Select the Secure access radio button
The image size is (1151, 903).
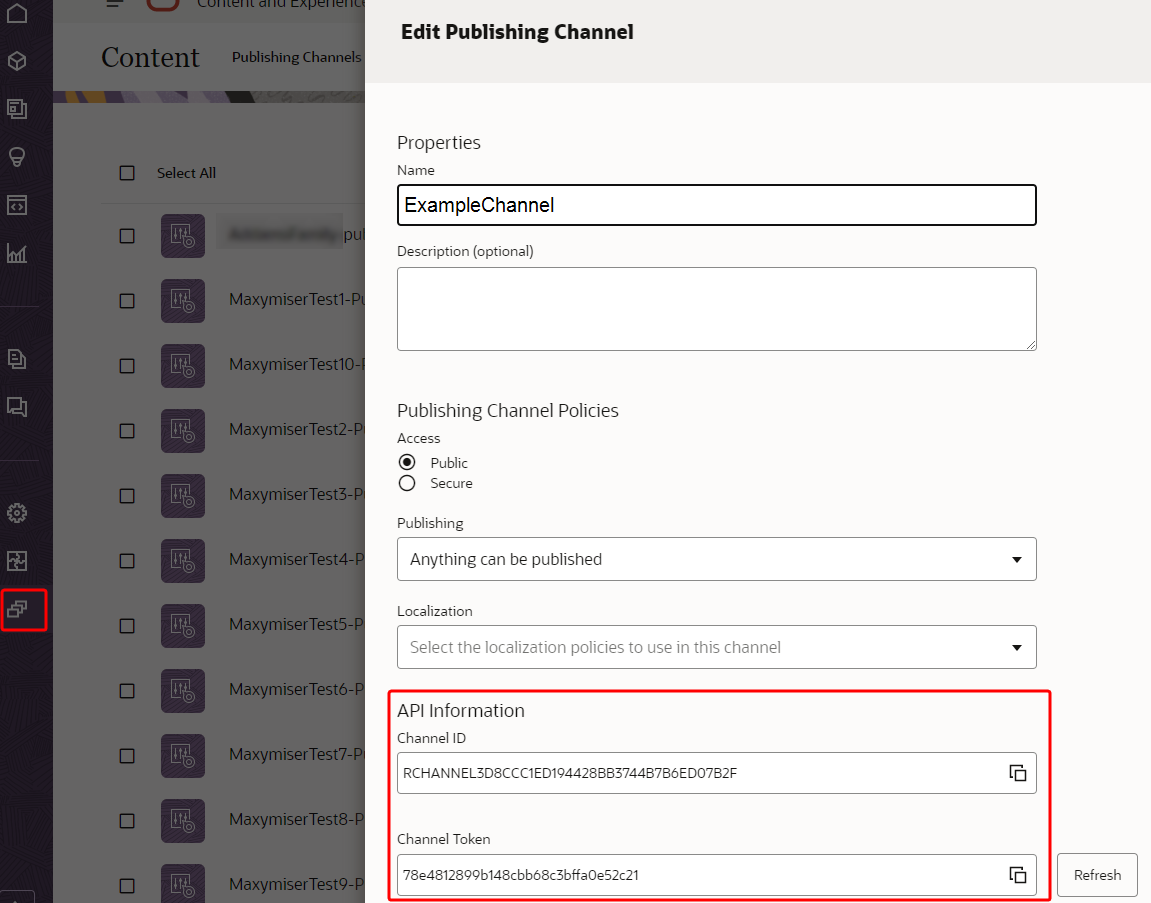pos(407,483)
